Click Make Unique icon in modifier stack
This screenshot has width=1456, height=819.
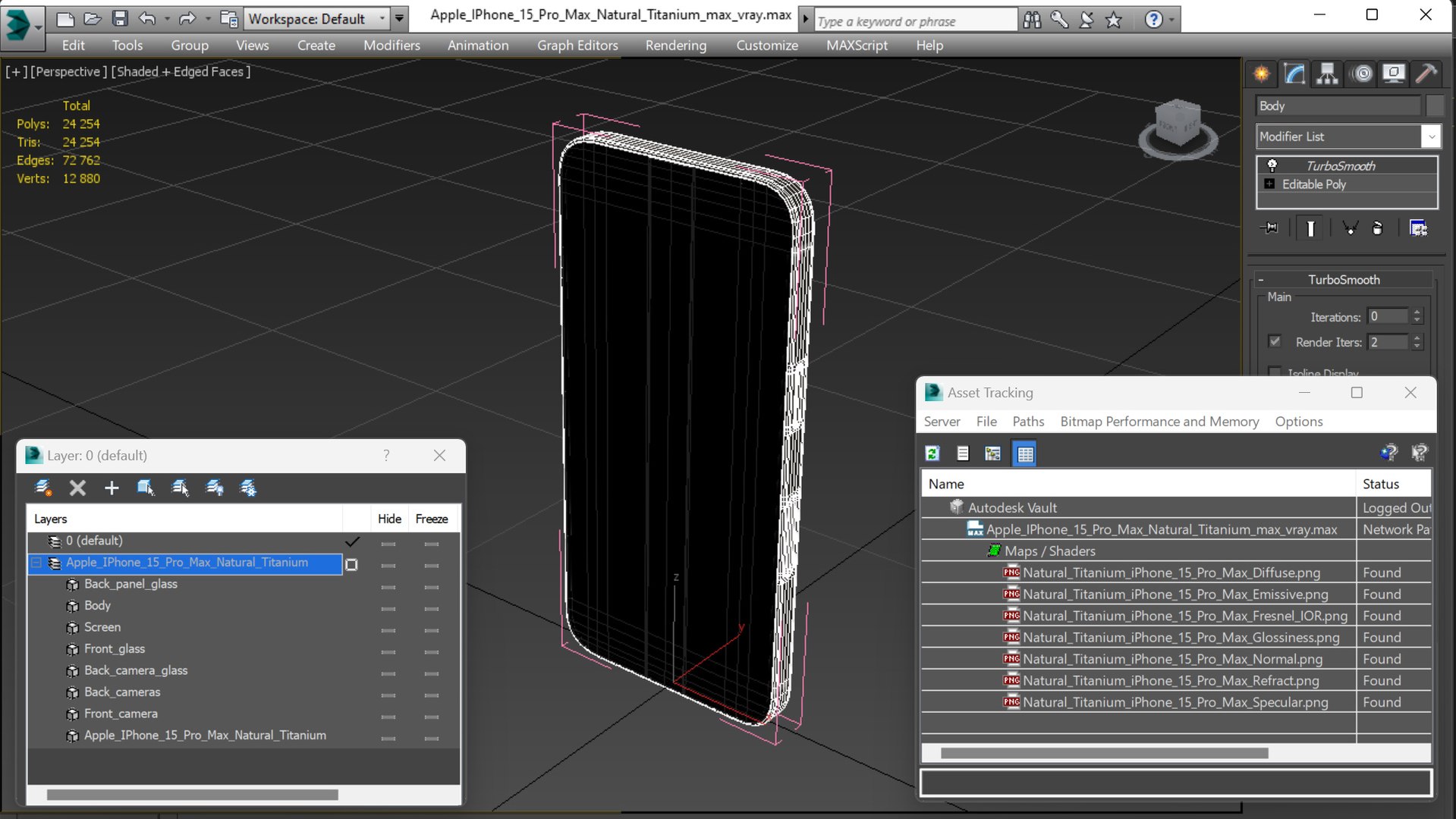1350,228
